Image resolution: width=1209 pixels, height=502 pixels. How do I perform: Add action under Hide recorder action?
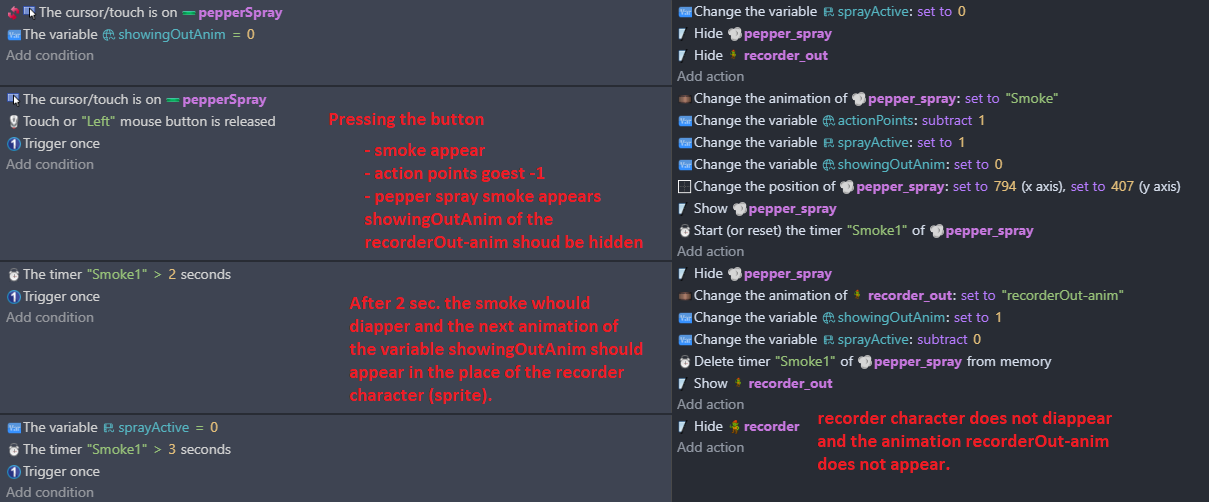point(711,447)
